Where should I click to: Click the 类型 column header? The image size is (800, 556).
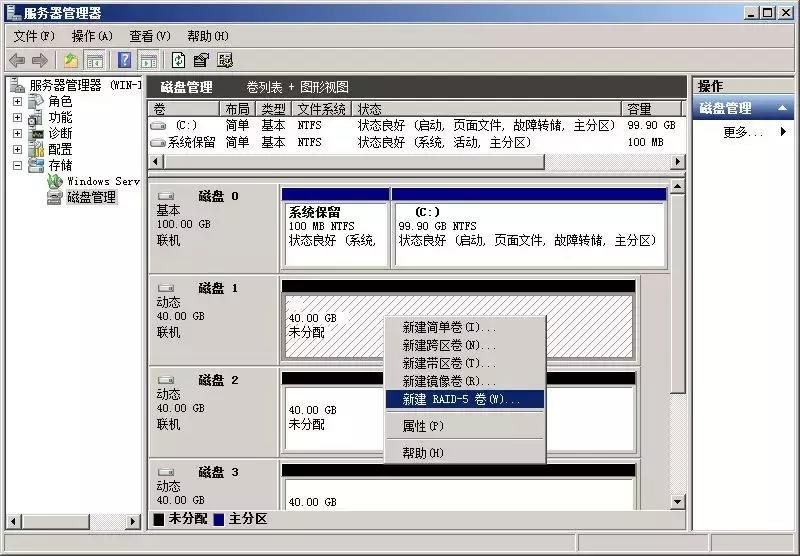click(273, 109)
